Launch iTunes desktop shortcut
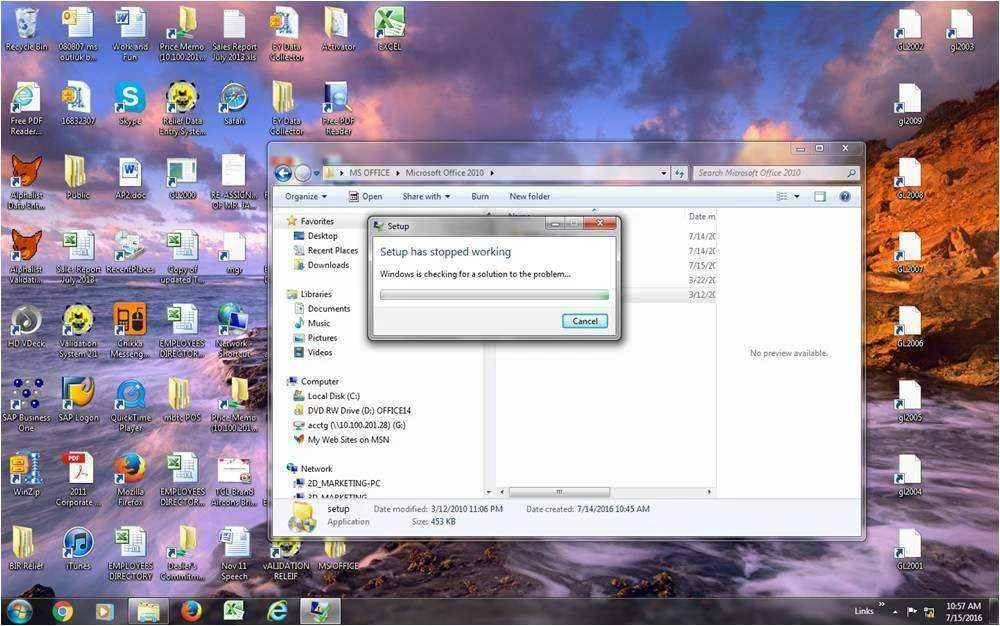Screen dimensions: 1000x626 (x=78, y=548)
